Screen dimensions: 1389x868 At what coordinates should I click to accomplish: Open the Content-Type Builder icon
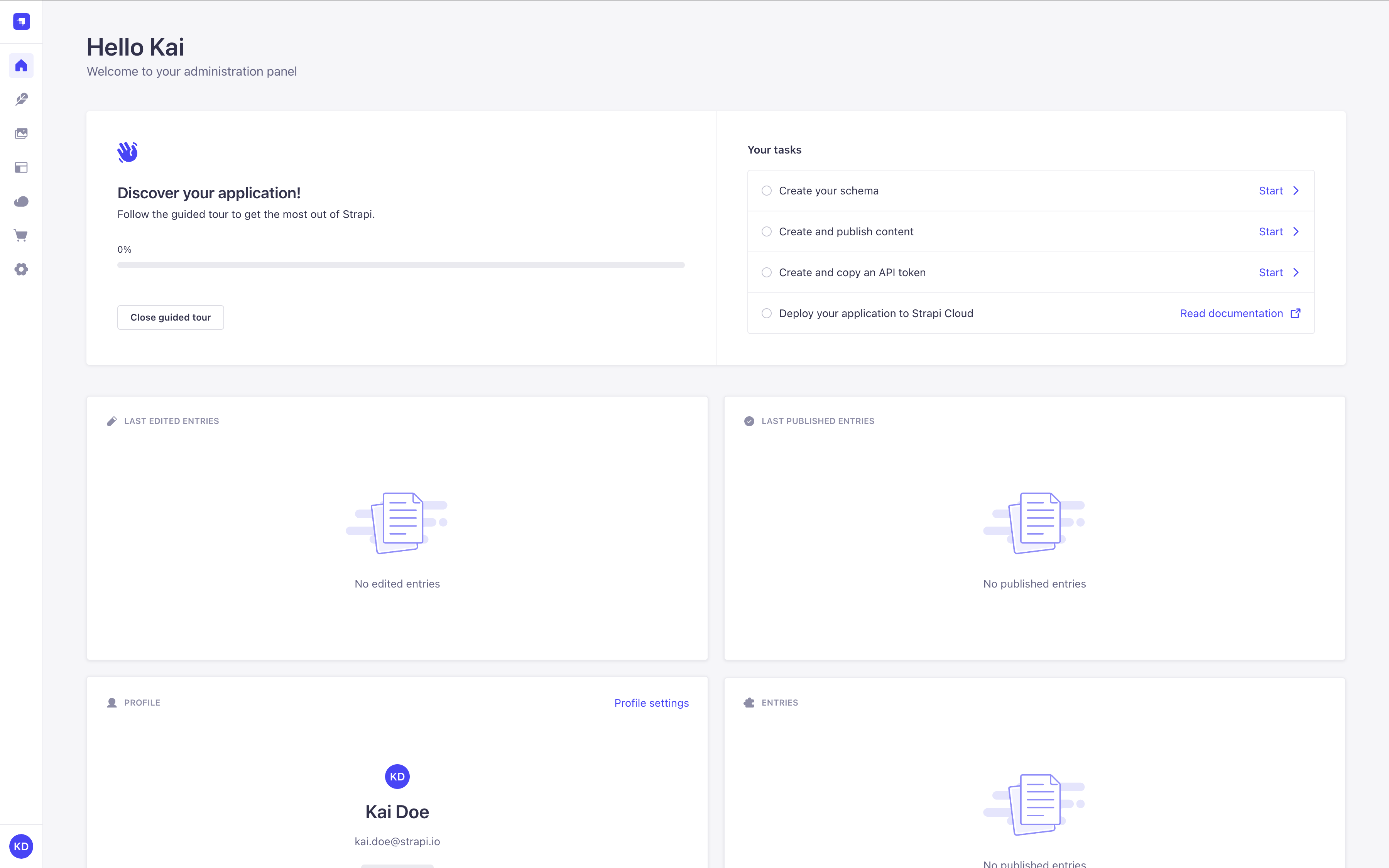21,167
